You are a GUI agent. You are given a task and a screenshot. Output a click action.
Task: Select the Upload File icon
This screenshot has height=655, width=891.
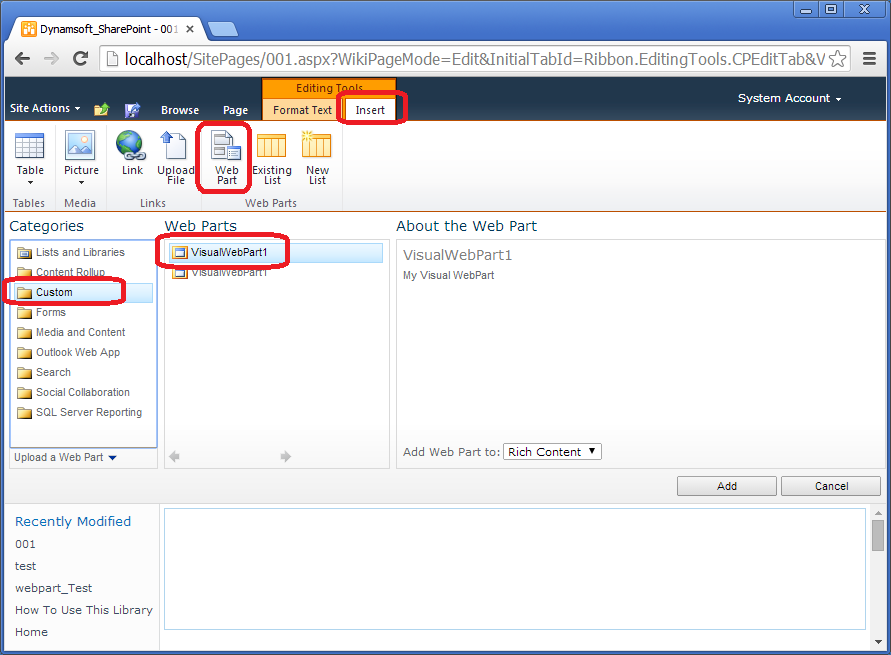tap(175, 147)
